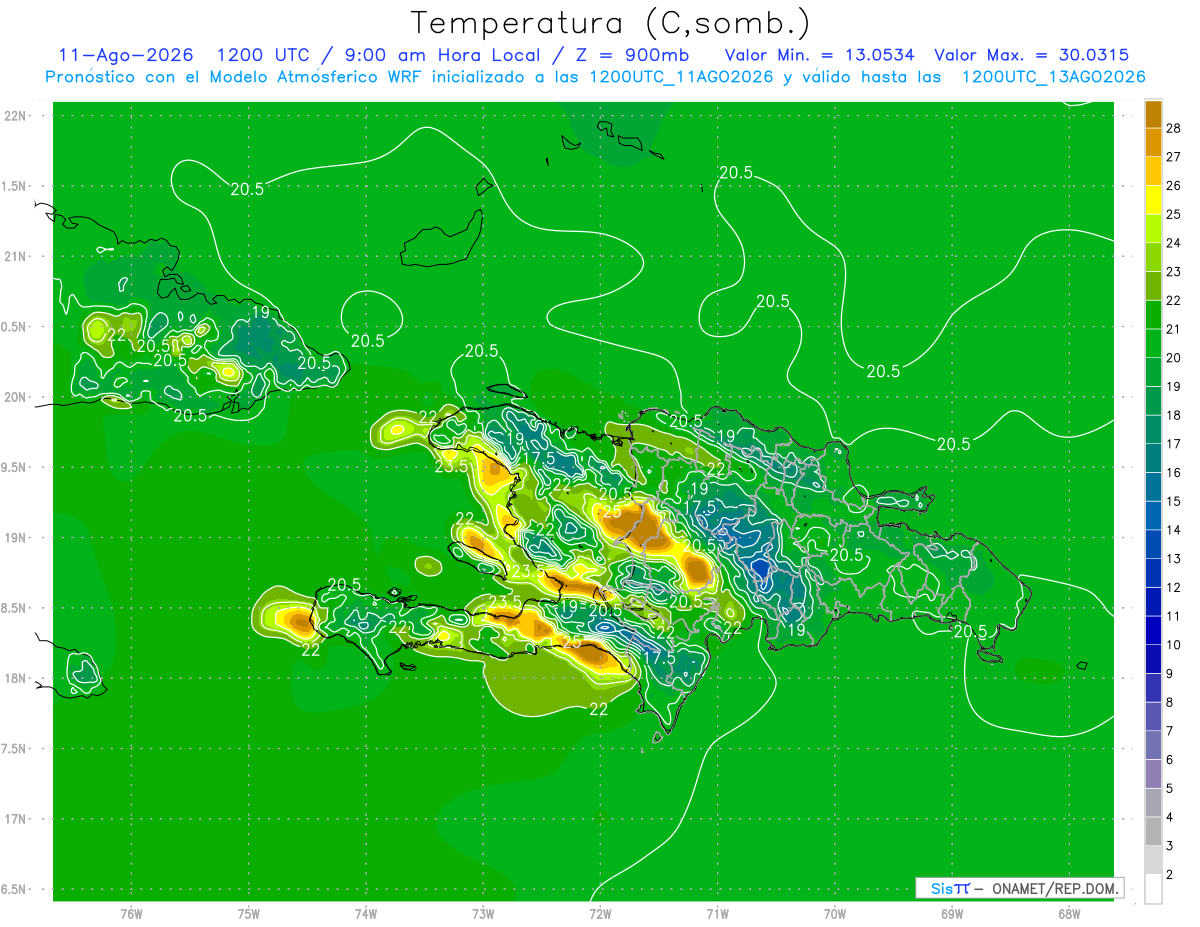Click blue legend swatch between 14 and 15
Viewport: 1200px width, 927px height.
point(1153,515)
